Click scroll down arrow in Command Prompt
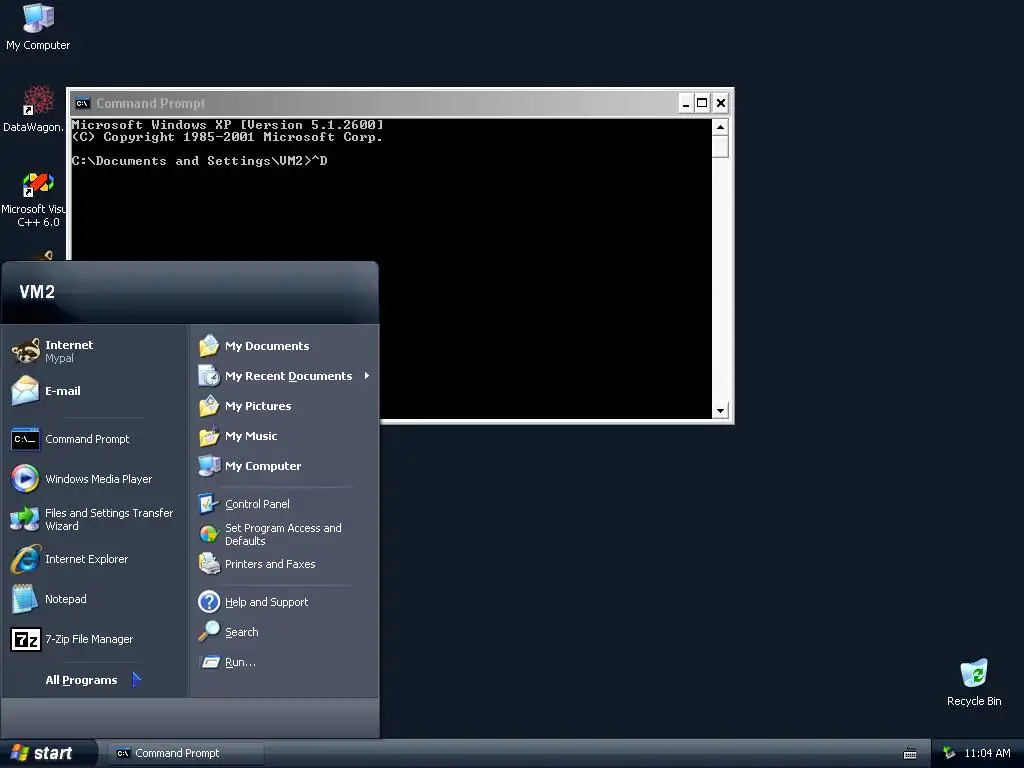This screenshot has width=1024, height=768. pos(720,411)
